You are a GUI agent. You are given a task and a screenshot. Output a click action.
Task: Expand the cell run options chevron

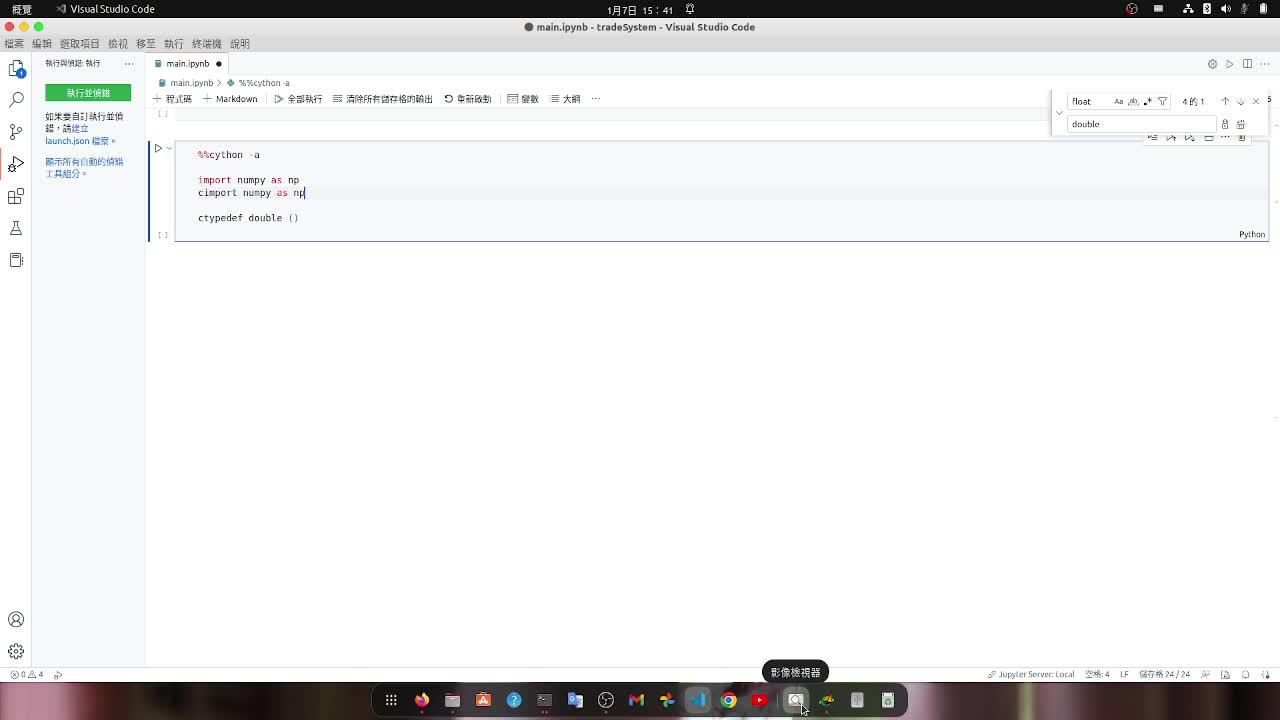169,148
